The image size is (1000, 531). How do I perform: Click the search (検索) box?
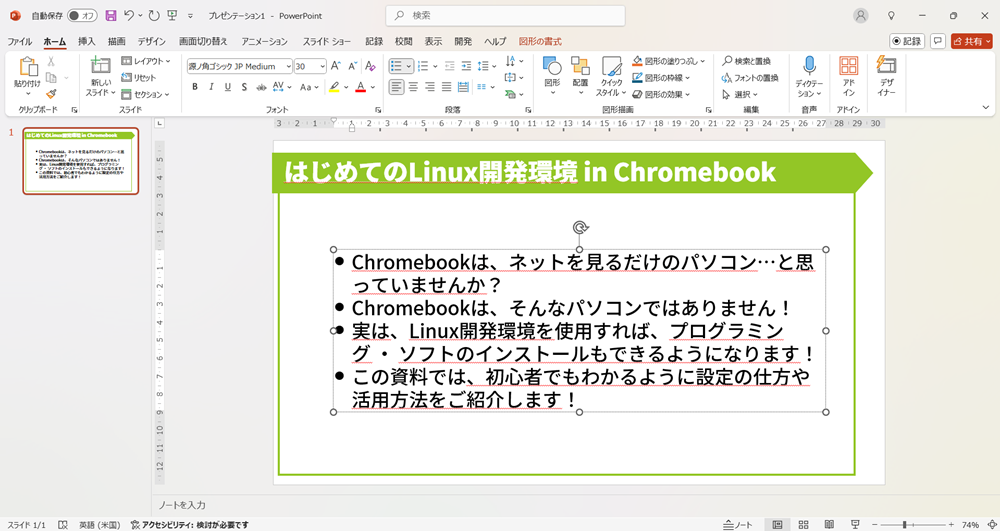pos(505,16)
